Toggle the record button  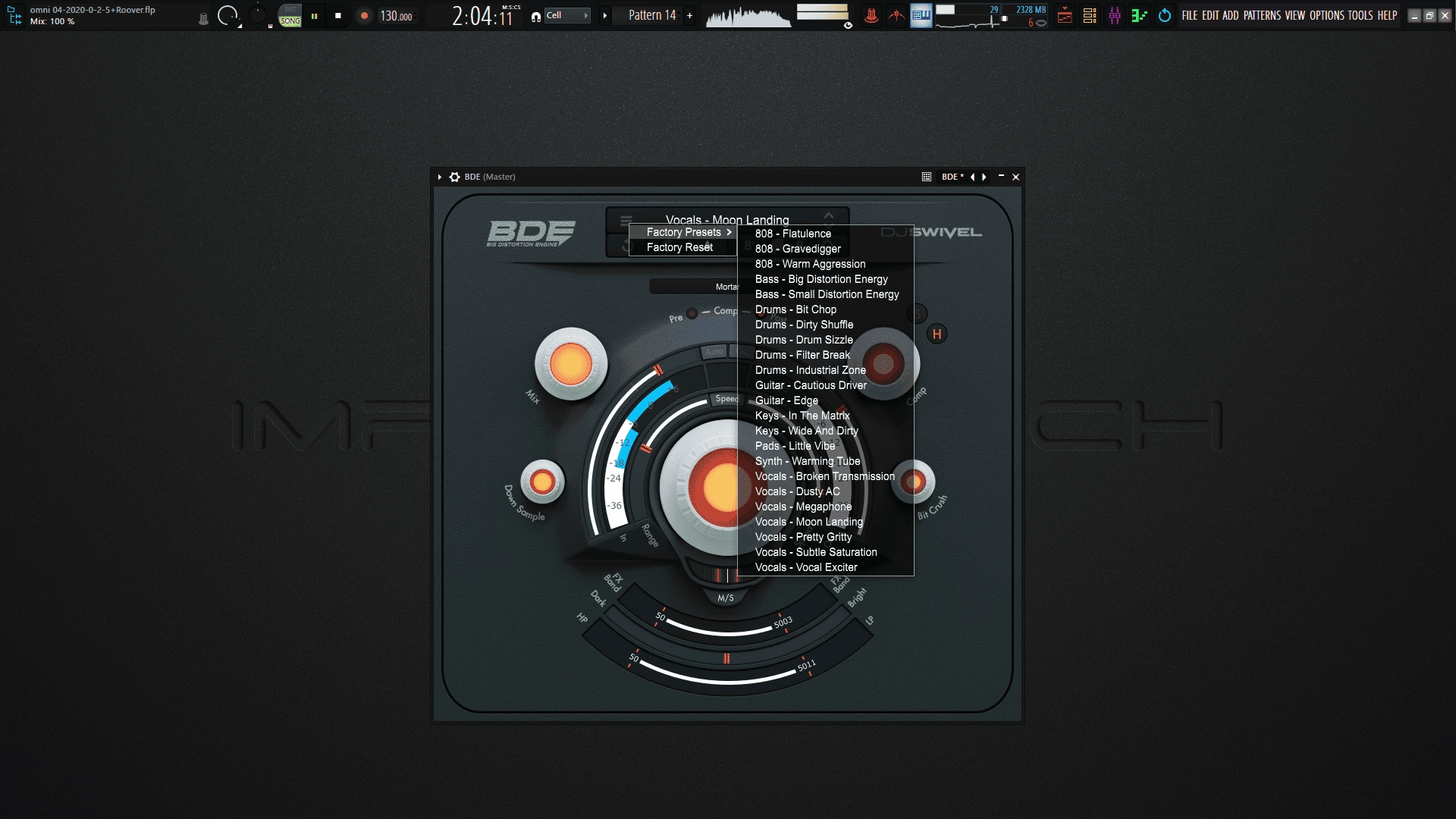(364, 15)
